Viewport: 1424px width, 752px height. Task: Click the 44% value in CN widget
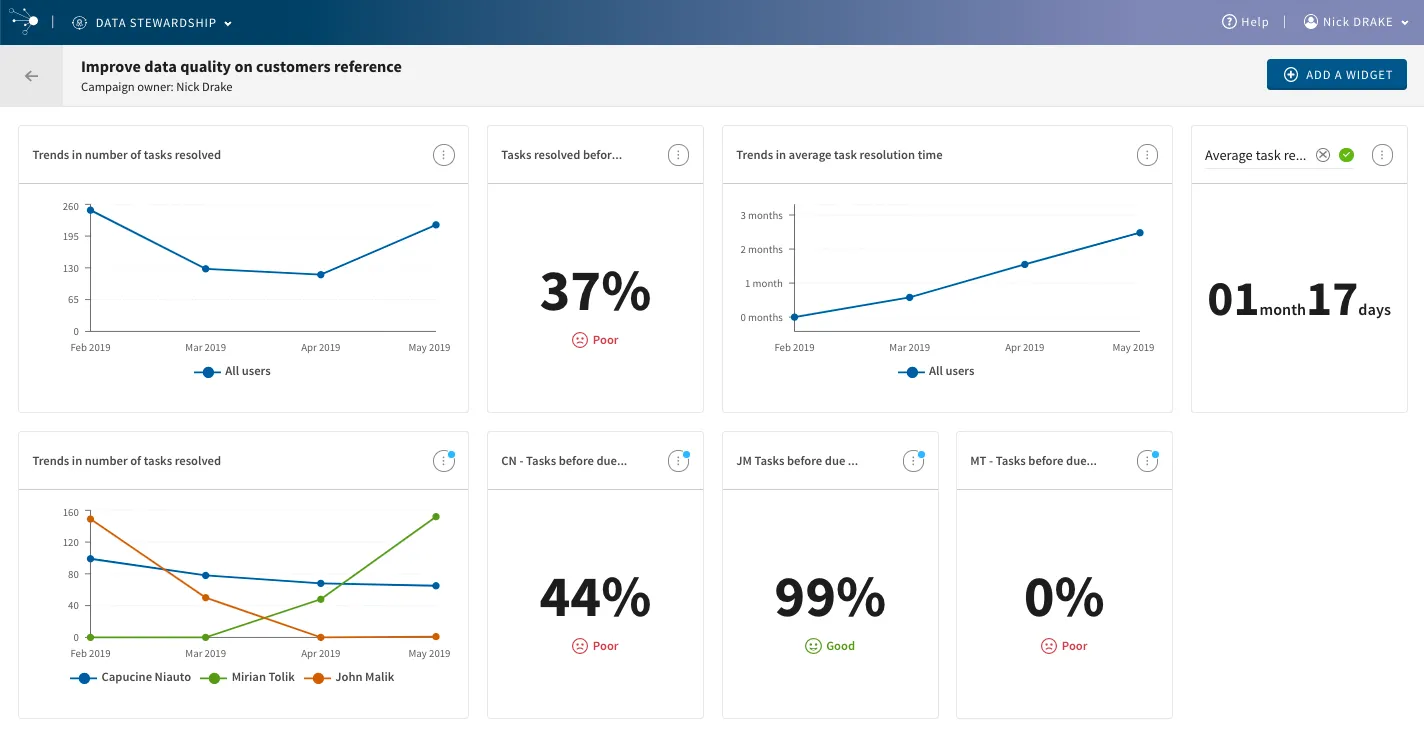point(595,598)
